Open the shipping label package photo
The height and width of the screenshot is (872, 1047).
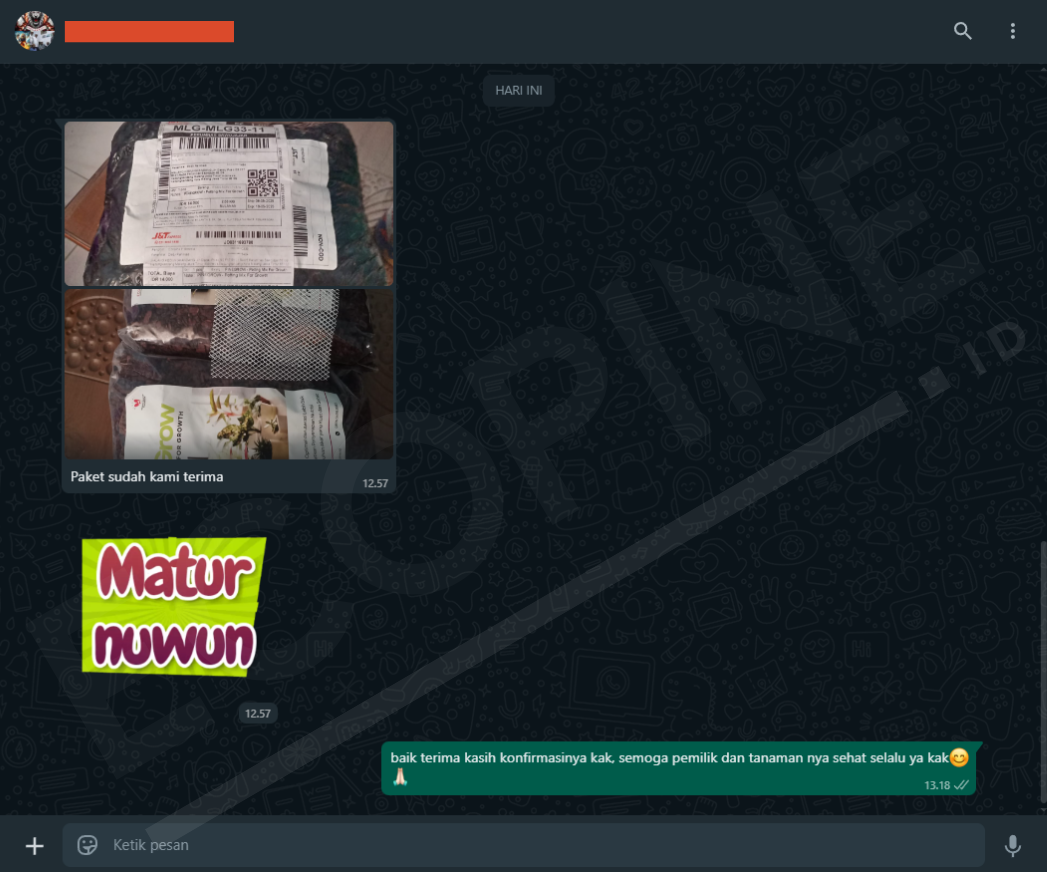[229, 204]
